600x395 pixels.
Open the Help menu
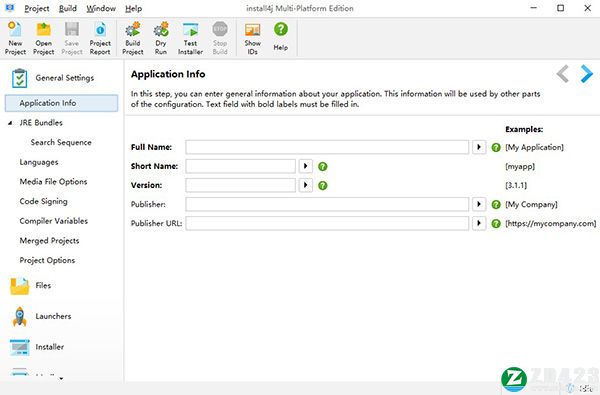(x=134, y=8)
